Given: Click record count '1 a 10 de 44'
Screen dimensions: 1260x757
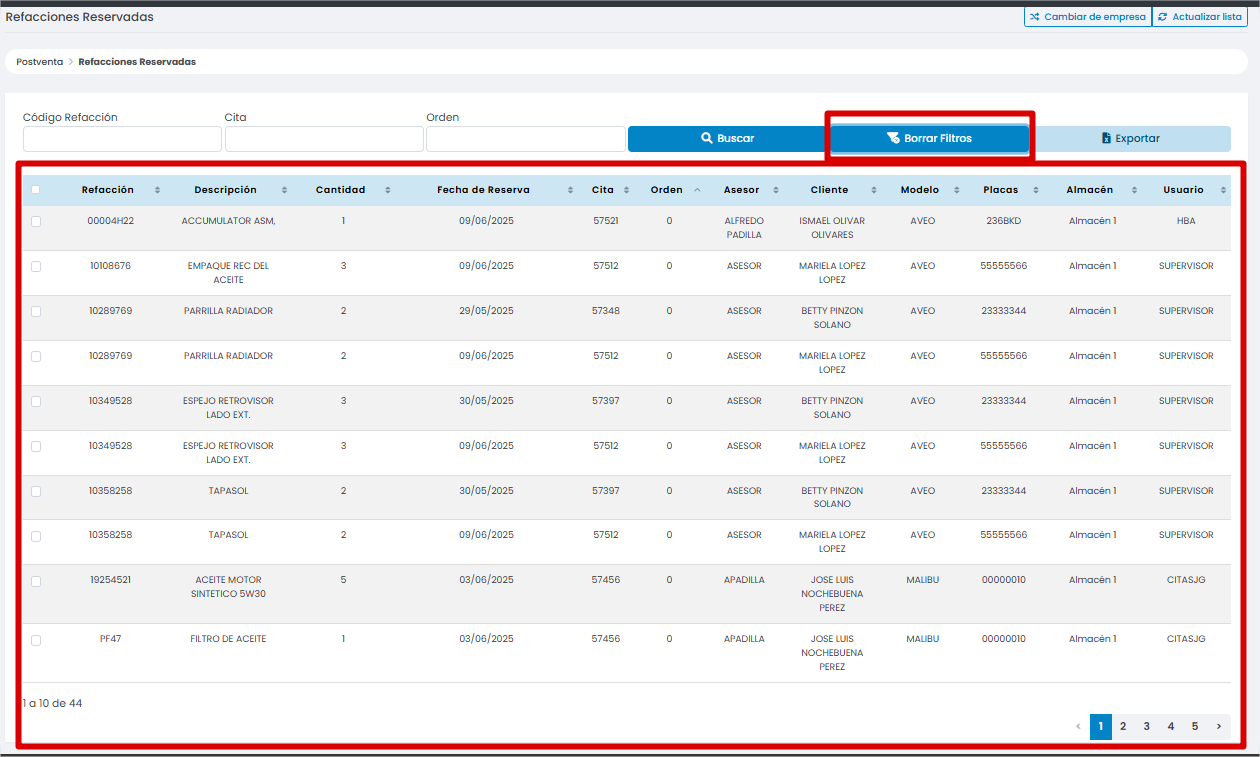Looking at the screenshot, I should [53, 704].
